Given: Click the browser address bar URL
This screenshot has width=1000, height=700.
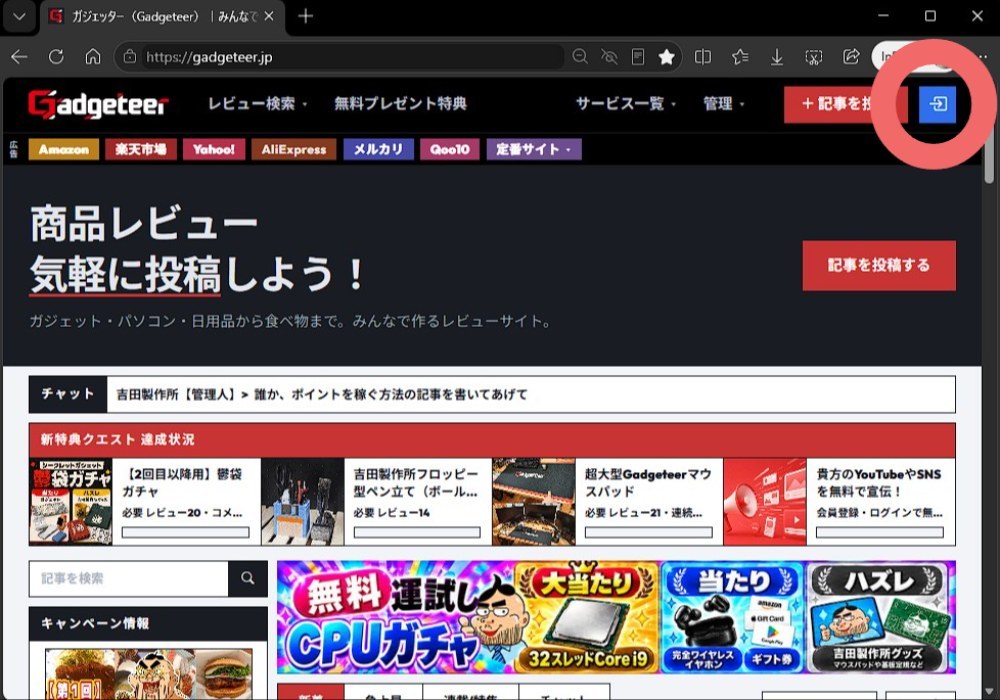Looking at the screenshot, I should pyautogui.click(x=209, y=57).
